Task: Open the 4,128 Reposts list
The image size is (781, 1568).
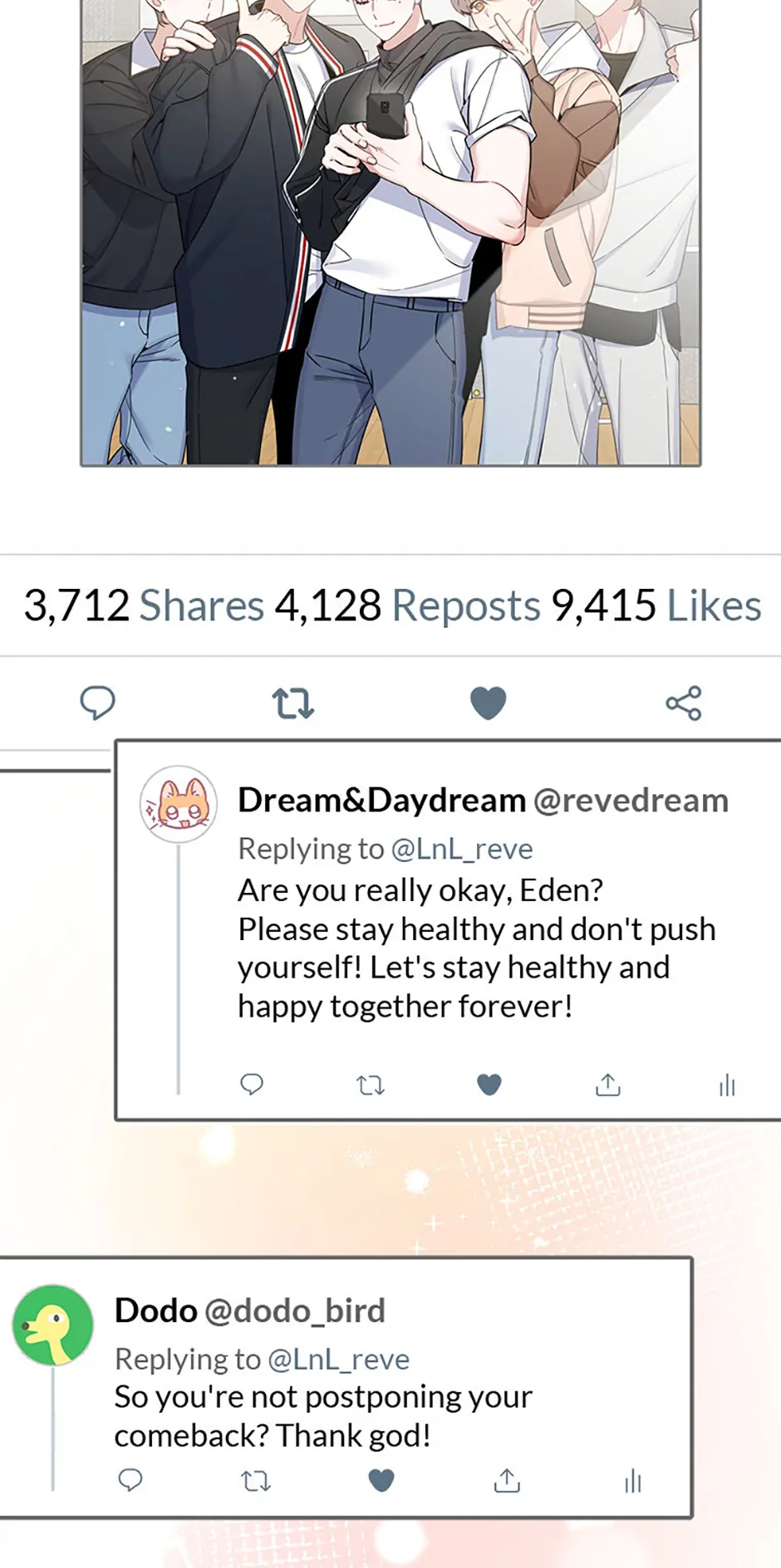Action: click(x=407, y=605)
